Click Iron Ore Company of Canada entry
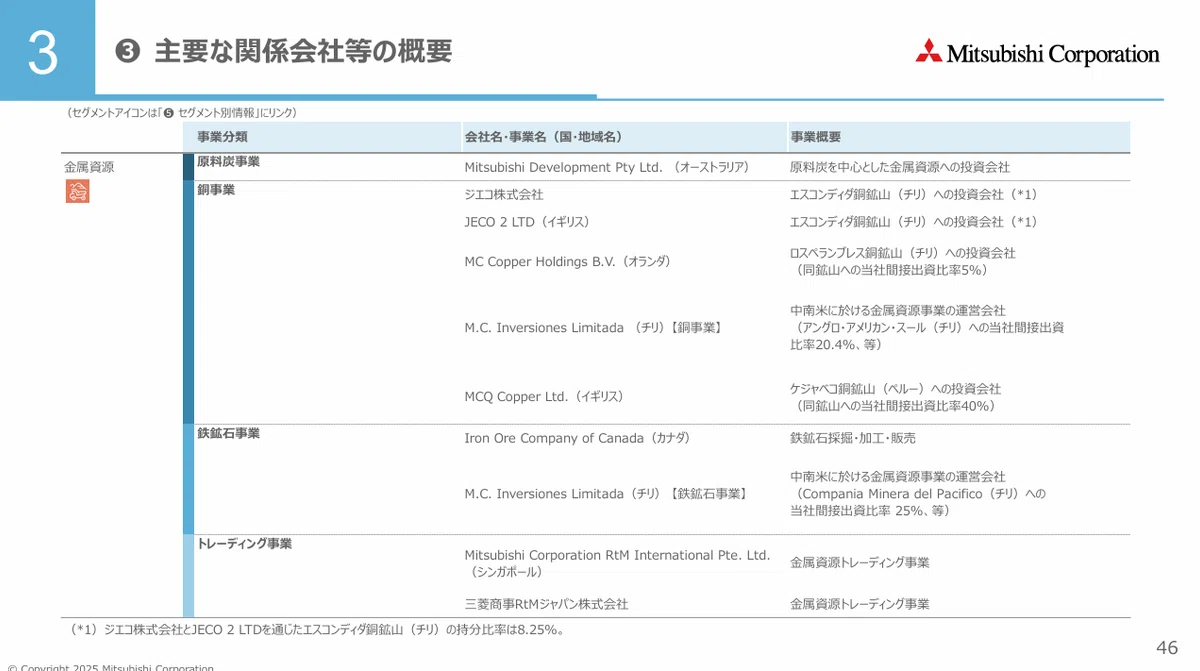 (x=577, y=438)
